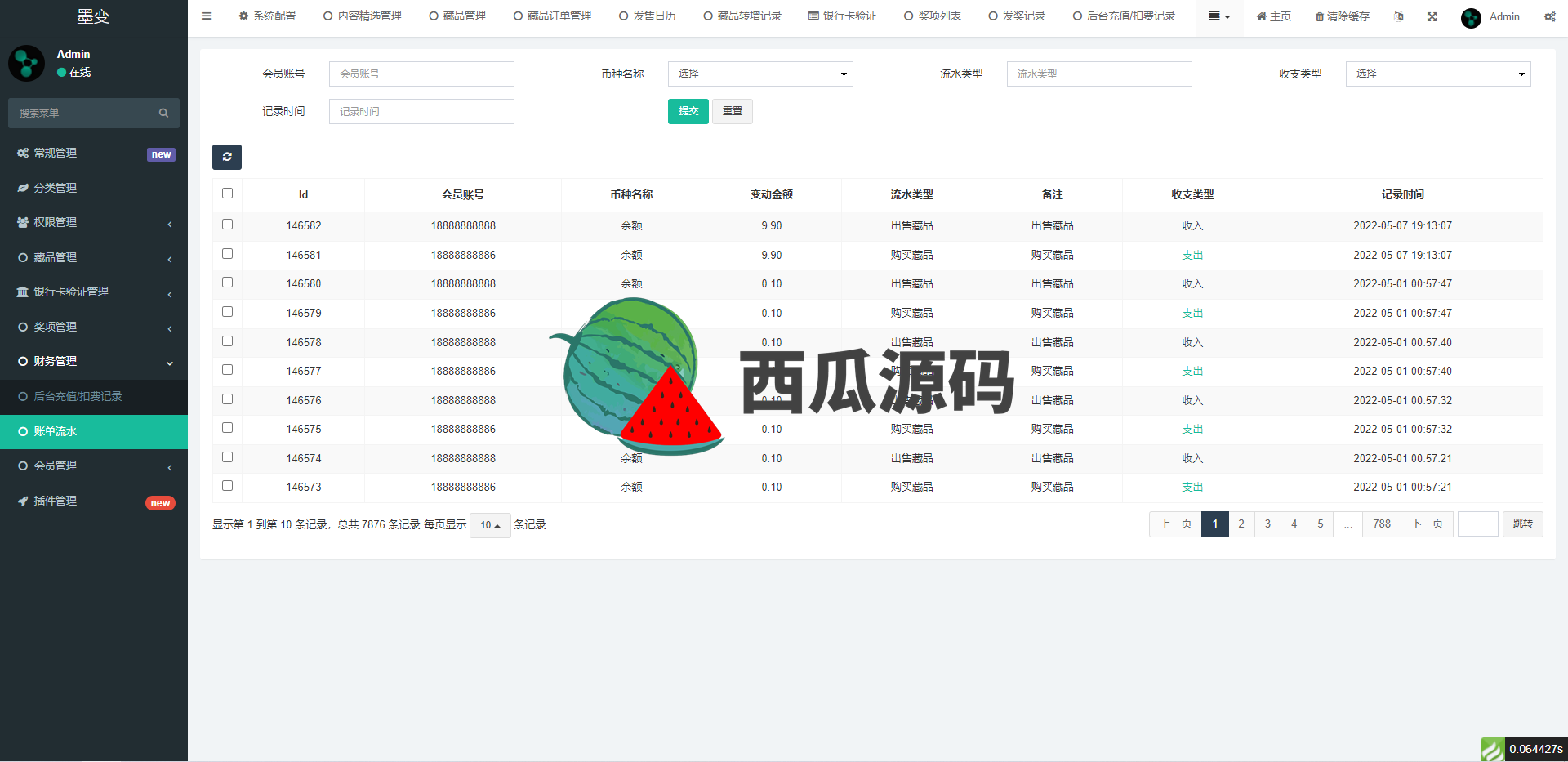
Task: Switch to 发奖记录 tab
Action: (x=1016, y=16)
